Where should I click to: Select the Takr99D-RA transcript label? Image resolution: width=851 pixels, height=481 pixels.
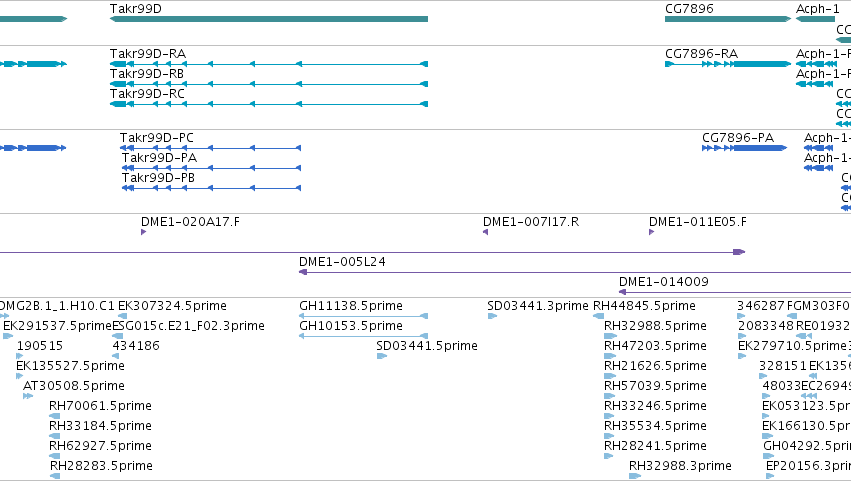pyautogui.click(x=148, y=54)
